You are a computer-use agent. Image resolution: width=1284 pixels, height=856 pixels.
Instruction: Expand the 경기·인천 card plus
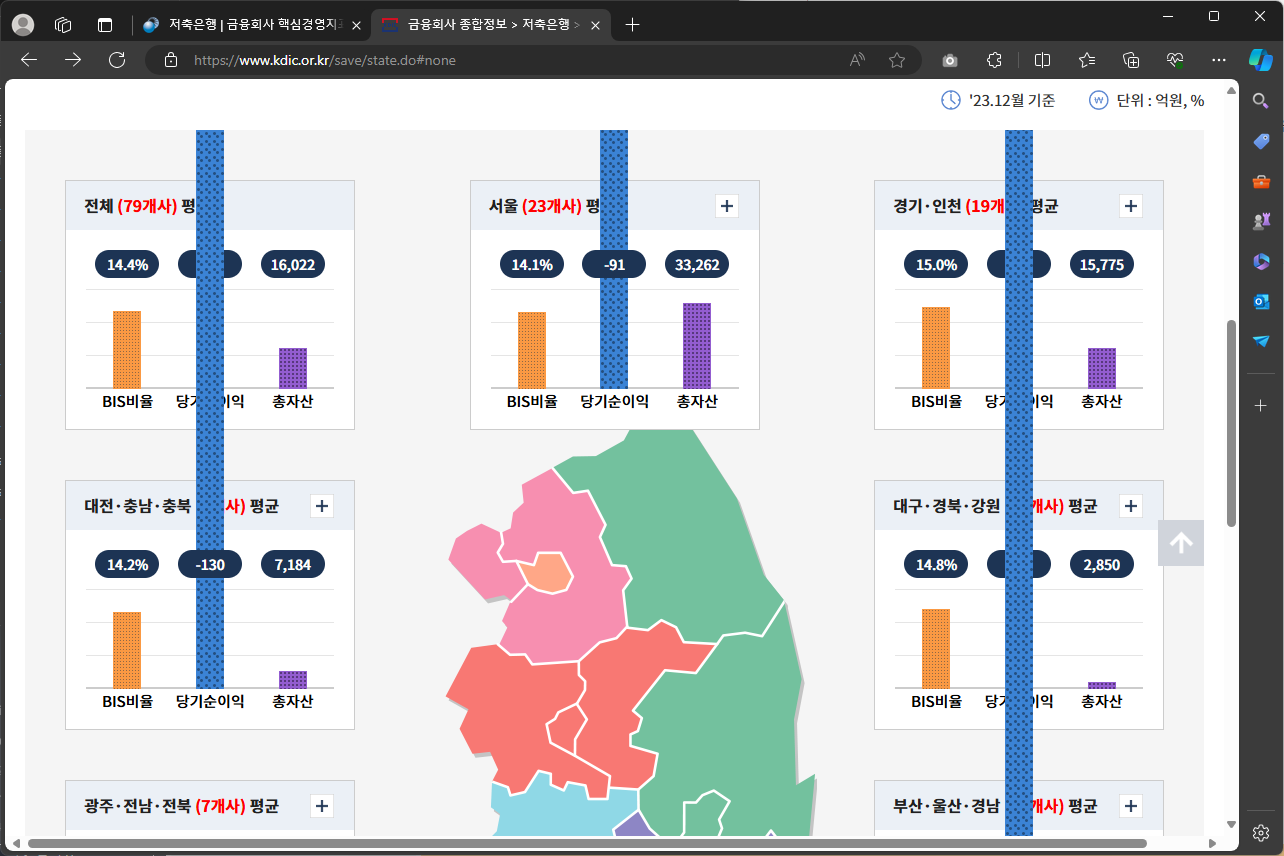(1131, 206)
